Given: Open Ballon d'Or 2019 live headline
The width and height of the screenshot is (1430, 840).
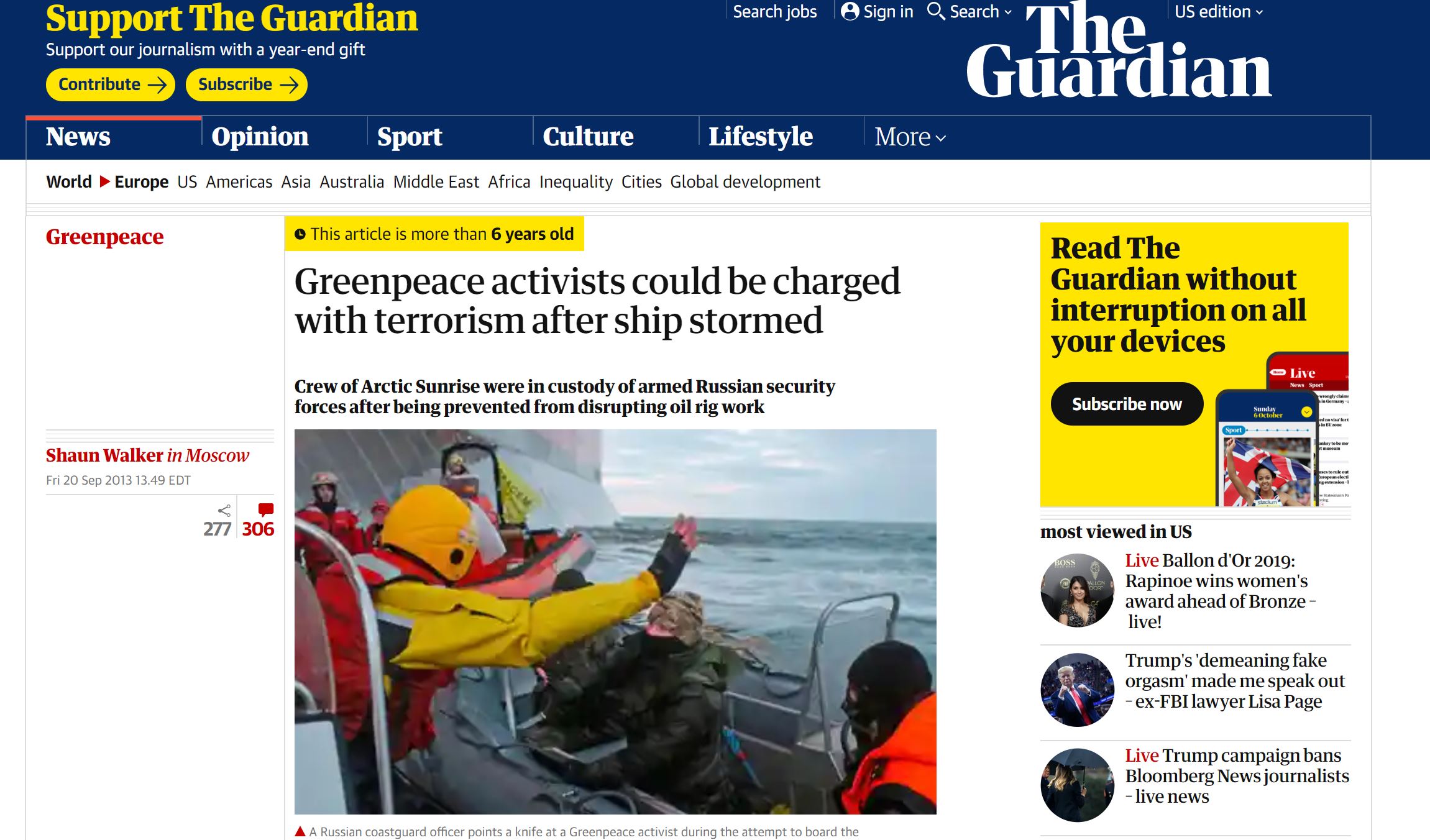Looking at the screenshot, I should click(x=1219, y=591).
